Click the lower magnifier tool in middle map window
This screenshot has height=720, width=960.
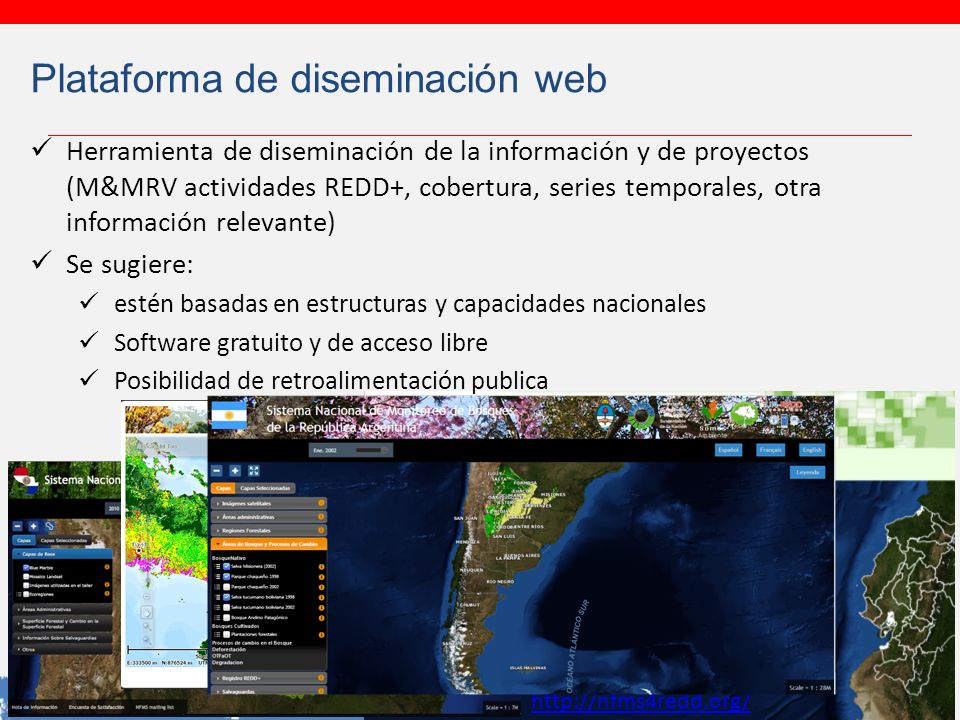click(x=147, y=640)
